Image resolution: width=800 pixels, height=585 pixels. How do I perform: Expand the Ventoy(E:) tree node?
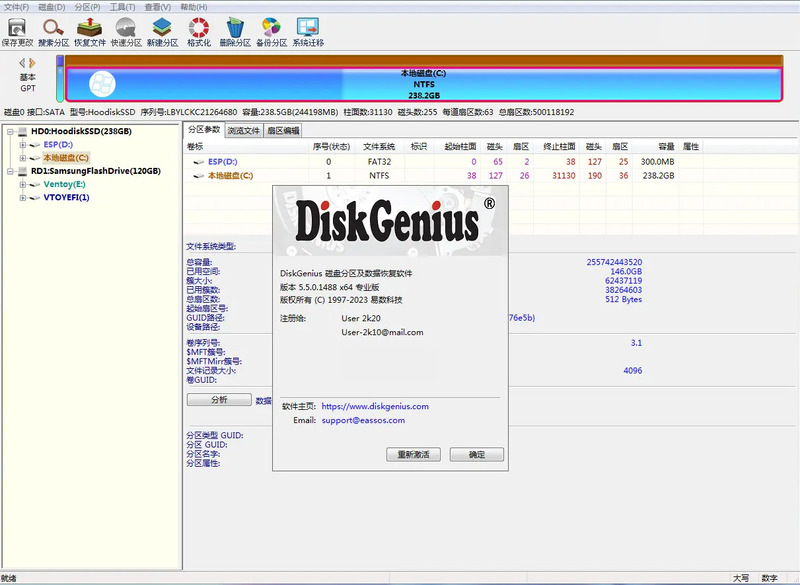coord(22,183)
